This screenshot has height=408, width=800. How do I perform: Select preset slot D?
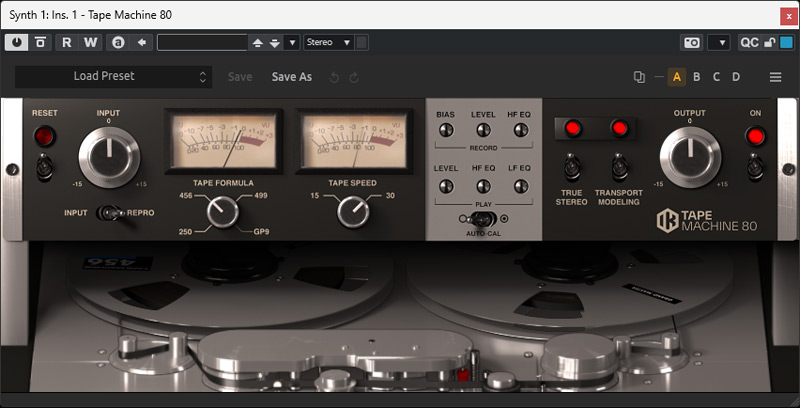tap(736, 77)
